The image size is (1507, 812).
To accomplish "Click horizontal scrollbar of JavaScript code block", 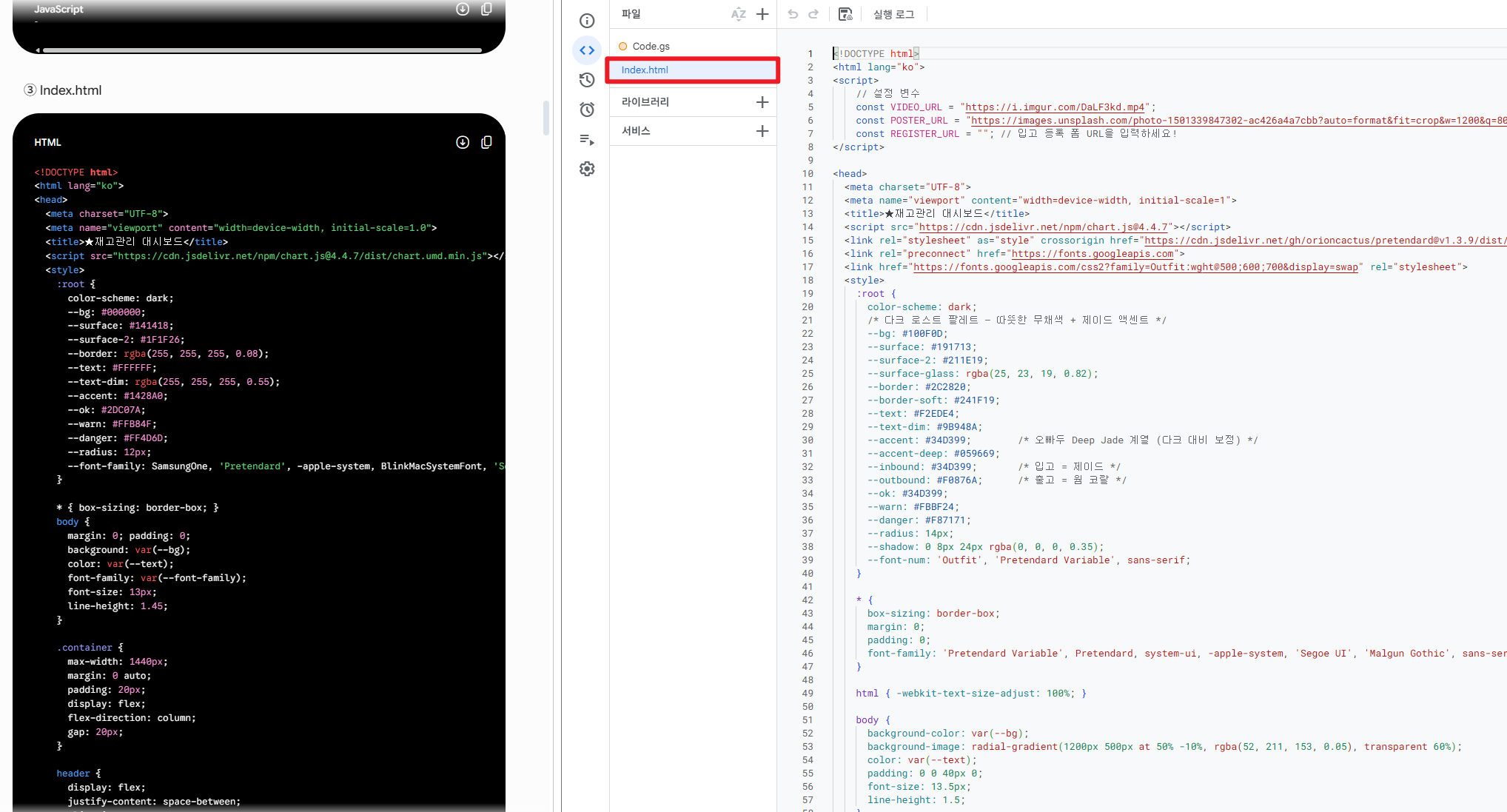I will coord(262,50).
